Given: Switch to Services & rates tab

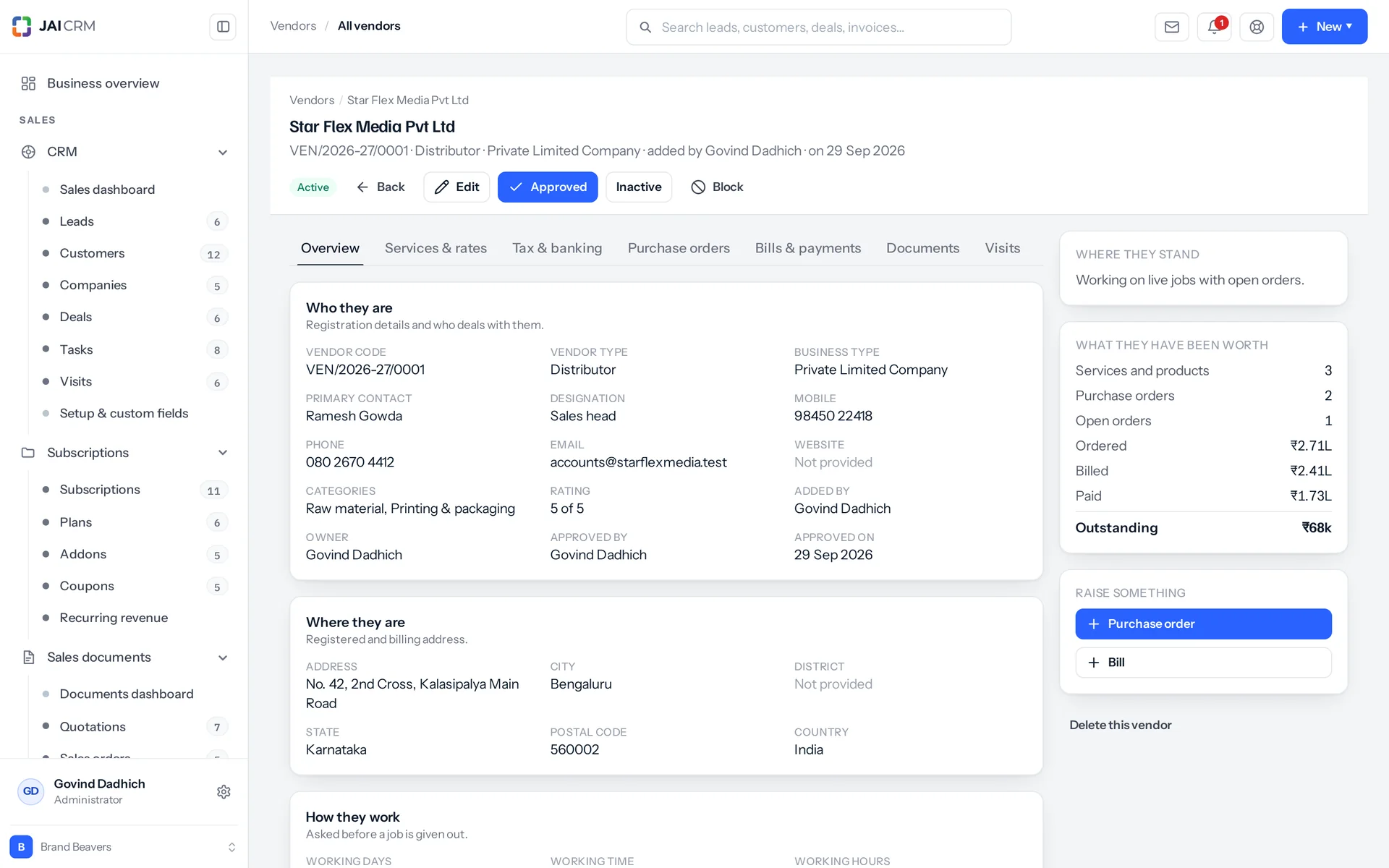Looking at the screenshot, I should pos(436,248).
